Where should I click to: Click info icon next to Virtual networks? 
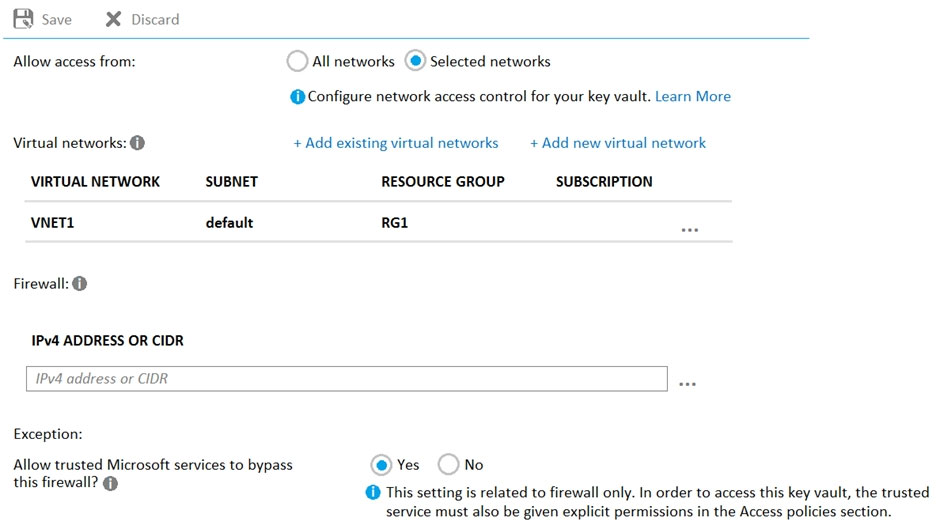pos(138,143)
